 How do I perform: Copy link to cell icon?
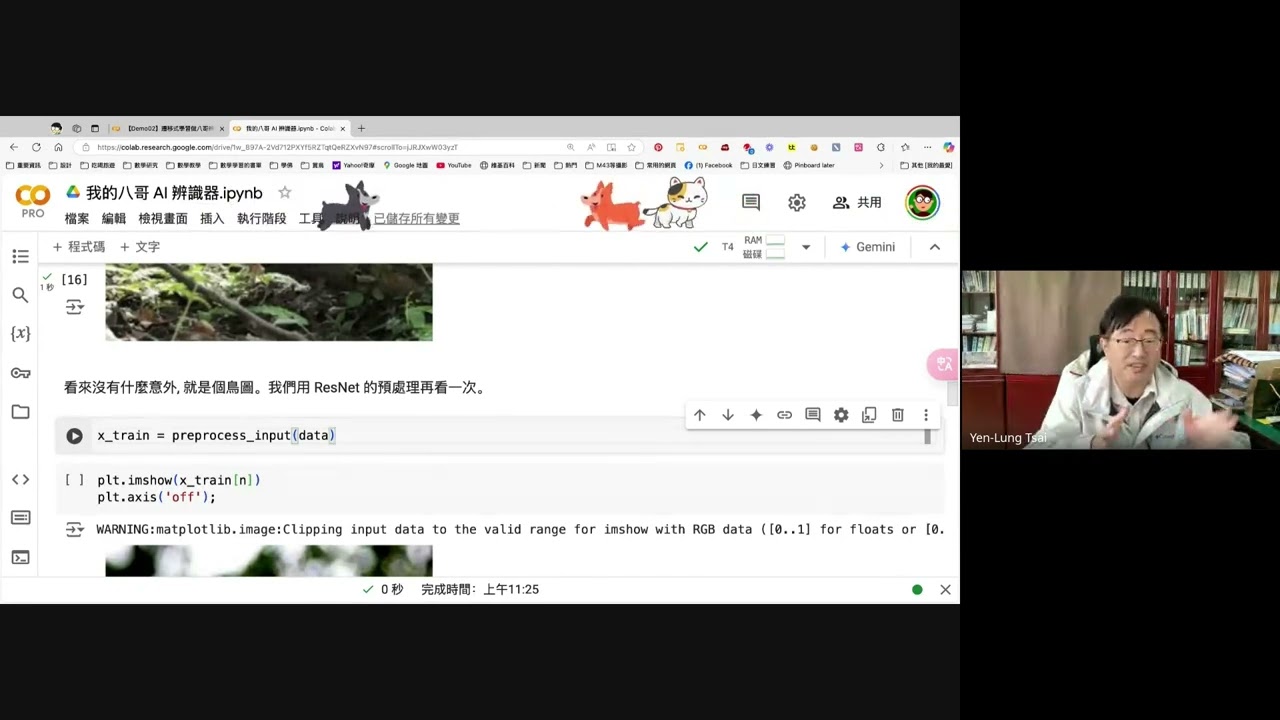click(x=784, y=415)
